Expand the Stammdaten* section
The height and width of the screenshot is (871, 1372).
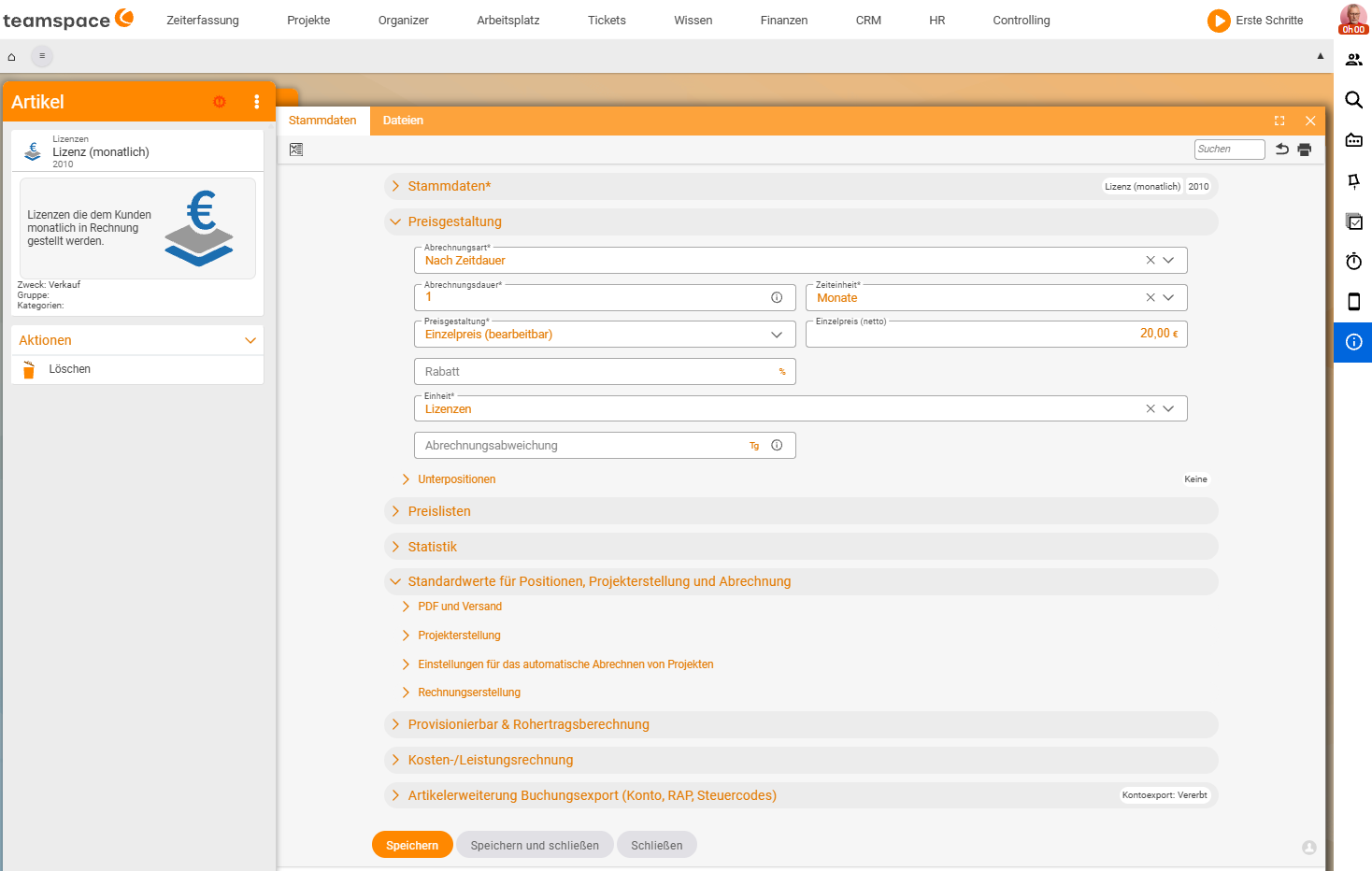[801, 186]
